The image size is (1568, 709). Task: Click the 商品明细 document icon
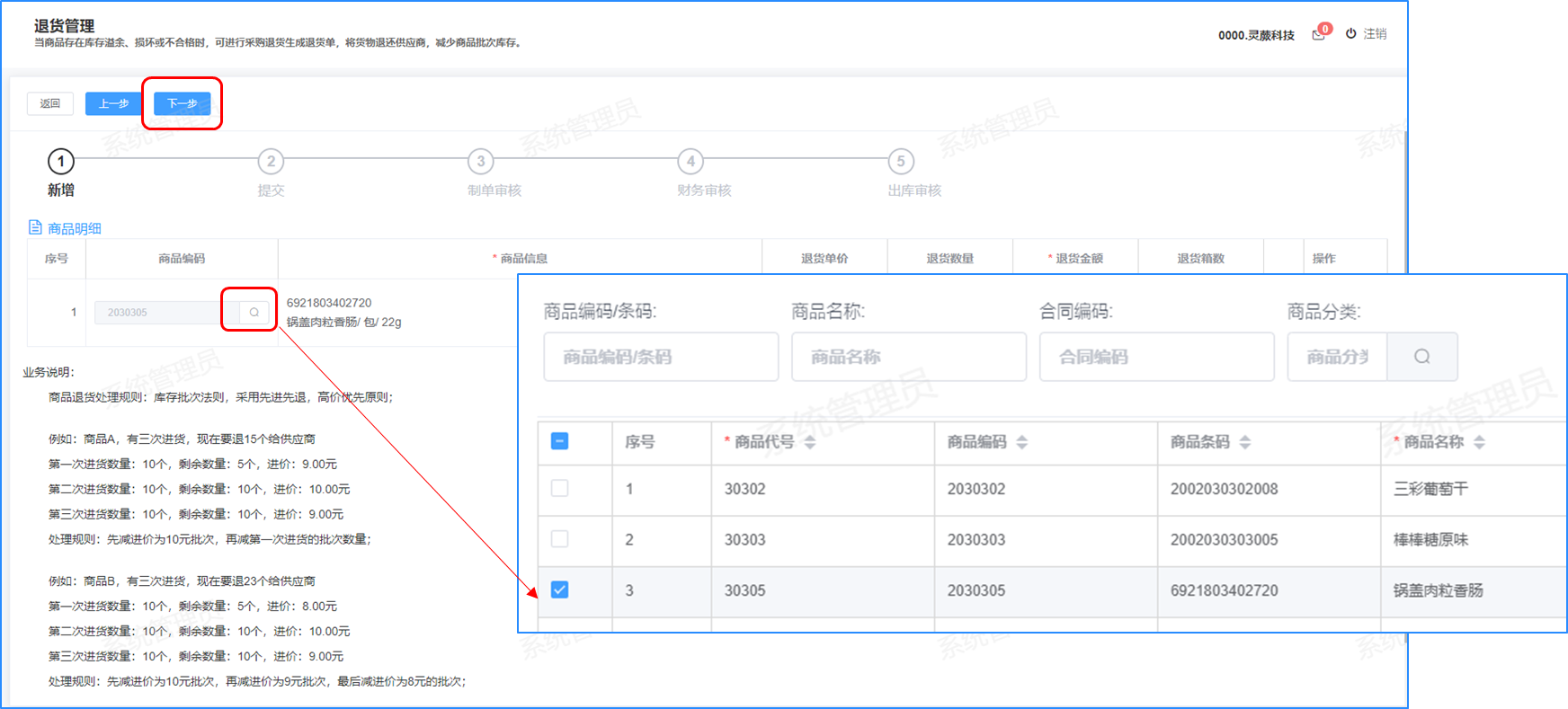pos(35,227)
